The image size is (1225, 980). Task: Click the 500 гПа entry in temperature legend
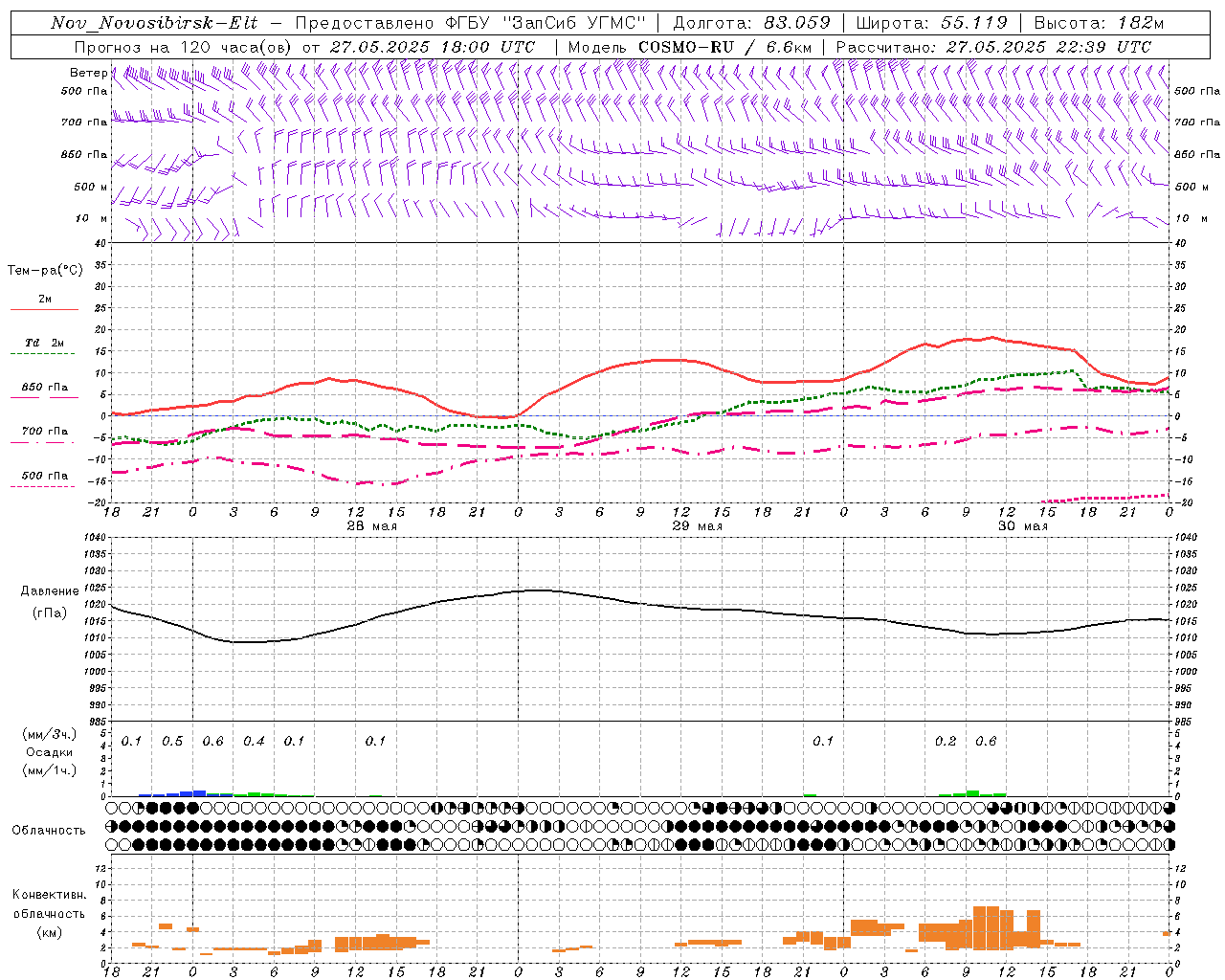45,476
